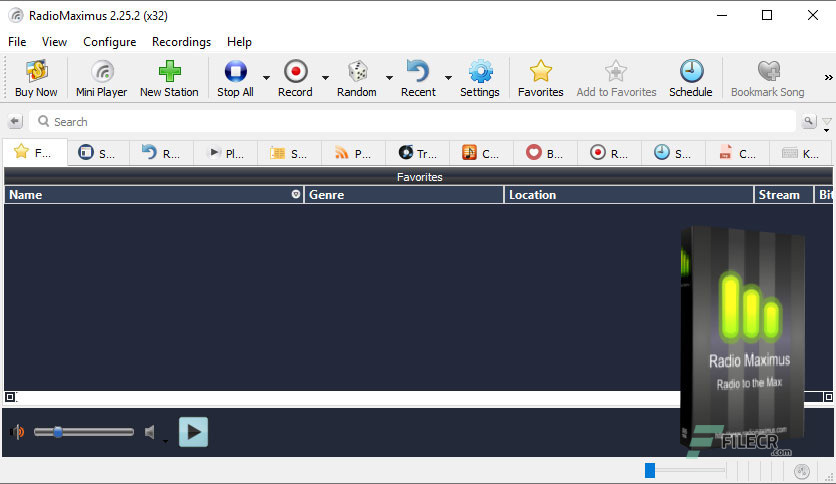836x484 pixels.
Task: Open the Mini Player
Action: point(101,78)
